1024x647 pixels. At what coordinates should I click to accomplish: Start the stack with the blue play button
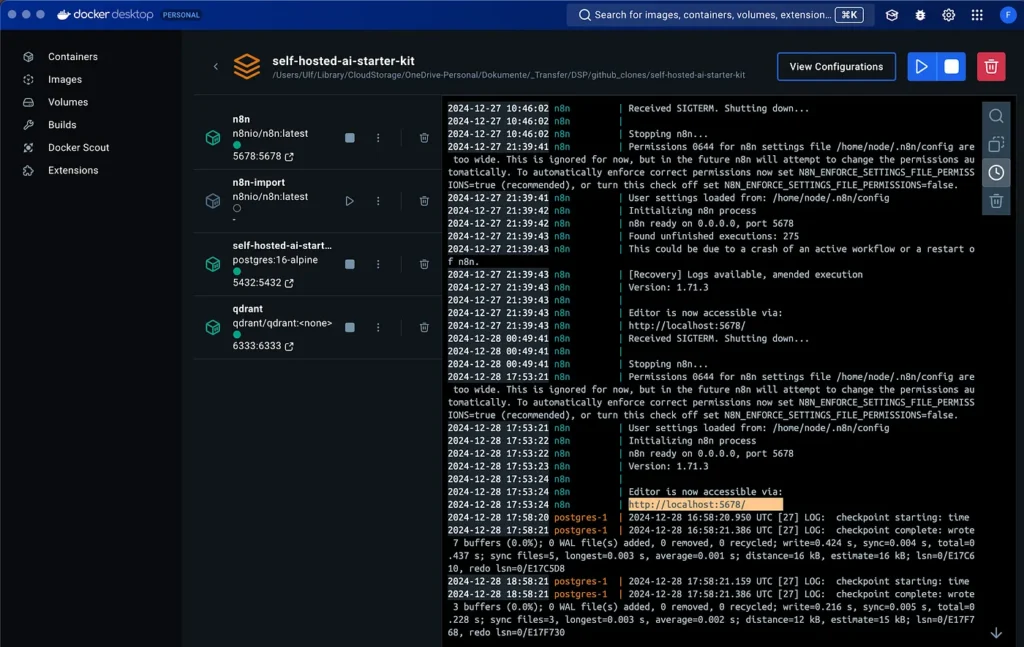921,67
